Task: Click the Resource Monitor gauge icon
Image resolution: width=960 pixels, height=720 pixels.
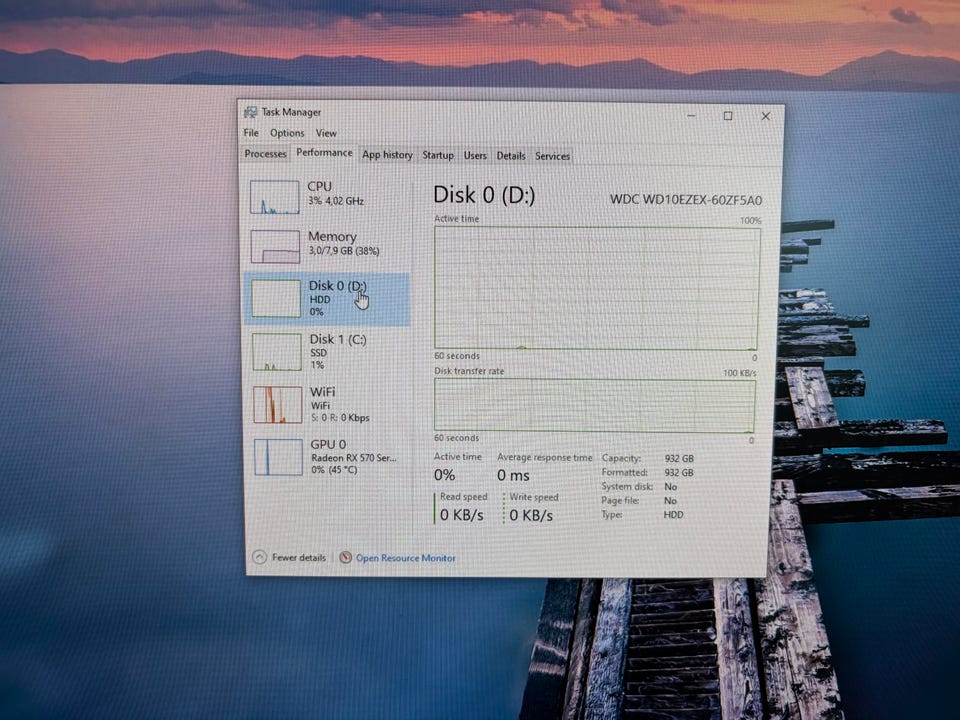Action: click(x=345, y=557)
